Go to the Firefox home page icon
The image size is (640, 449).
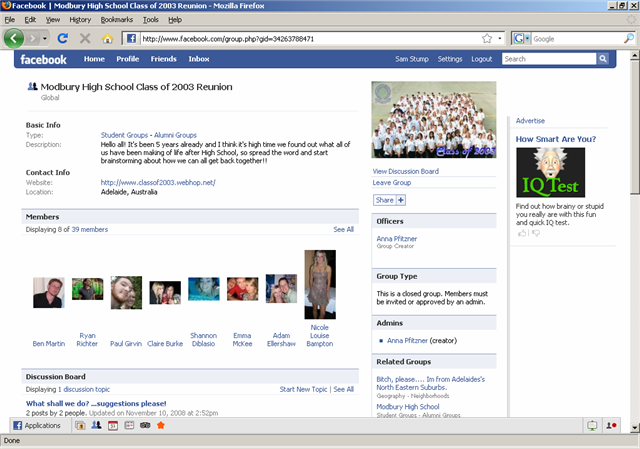[x=107, y=38]
